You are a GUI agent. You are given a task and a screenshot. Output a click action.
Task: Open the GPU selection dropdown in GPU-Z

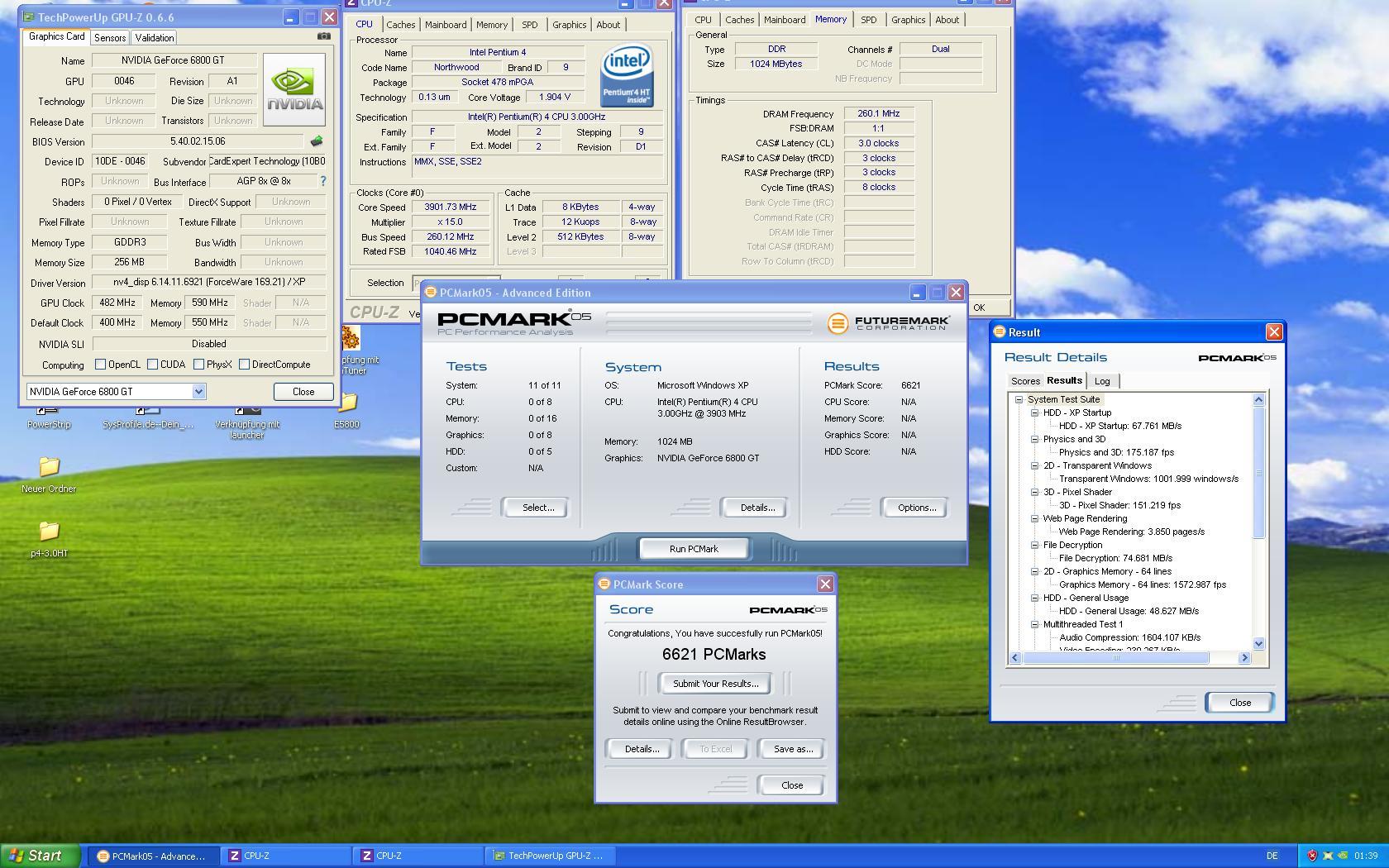[198, 392]
